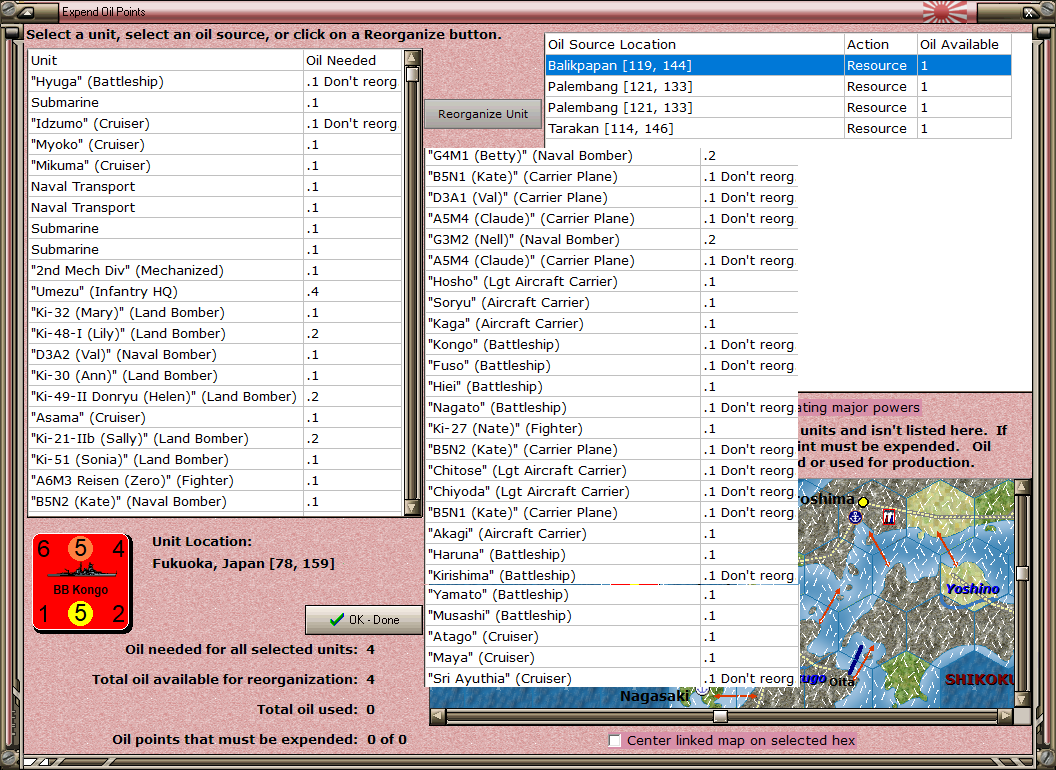Click the yellow city dot at Hiroshima
The width and height of the screenshot is (1056, 770).
click(x=863, y=501)
